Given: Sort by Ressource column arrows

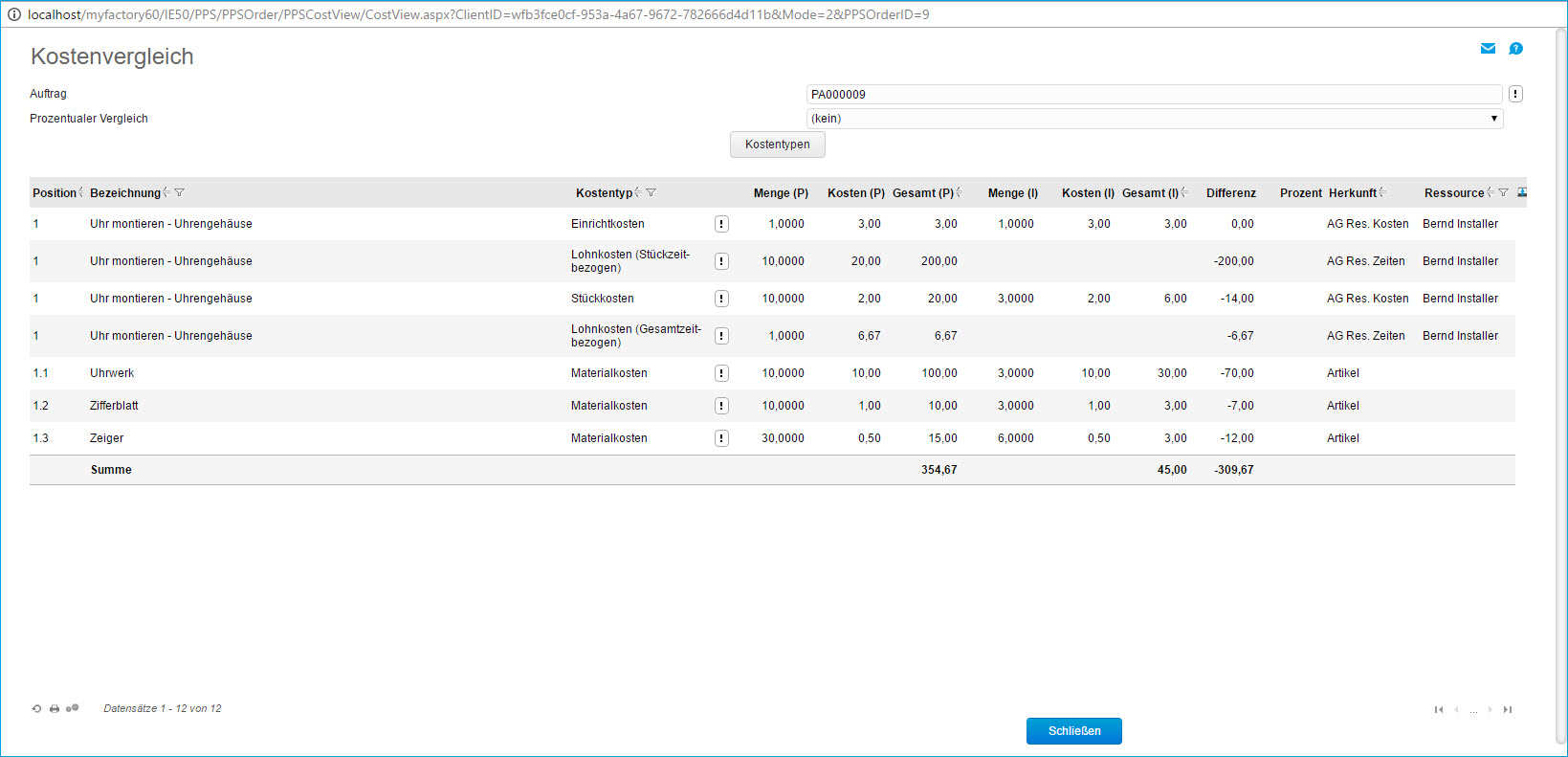Looking at the screenshot, I should [x=1490, y=192].
